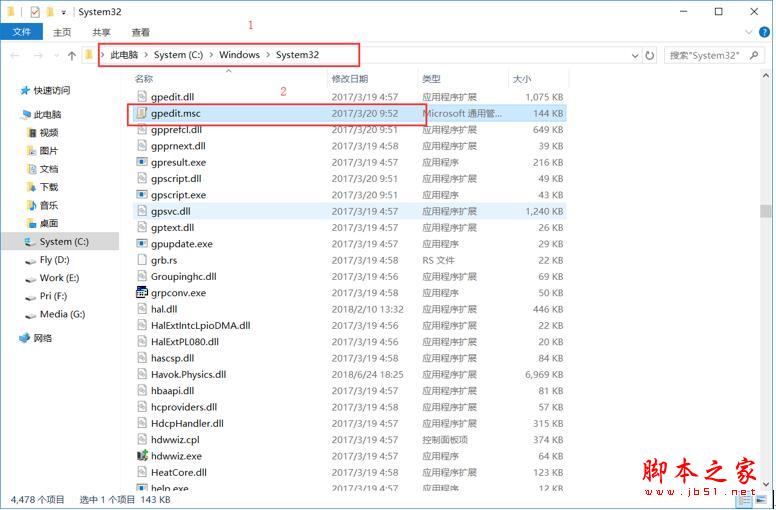Go forward with the right arrow
This screenshot has width=776, height=510.
pos(38,55)
